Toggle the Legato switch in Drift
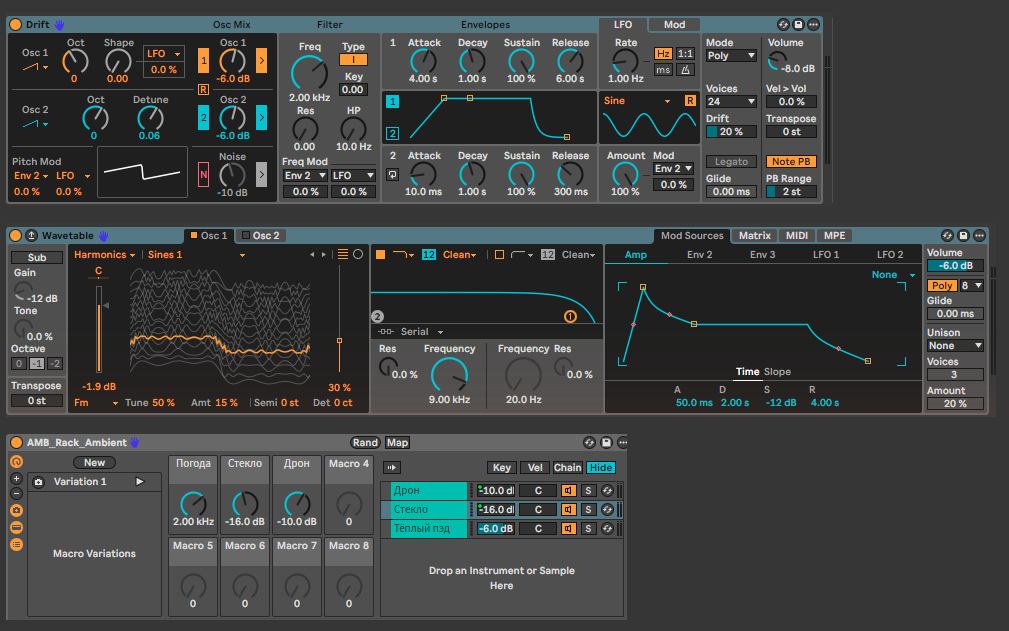Viewport: 1009px width, 631px height. pyautogui.click(x=731, y=161)
